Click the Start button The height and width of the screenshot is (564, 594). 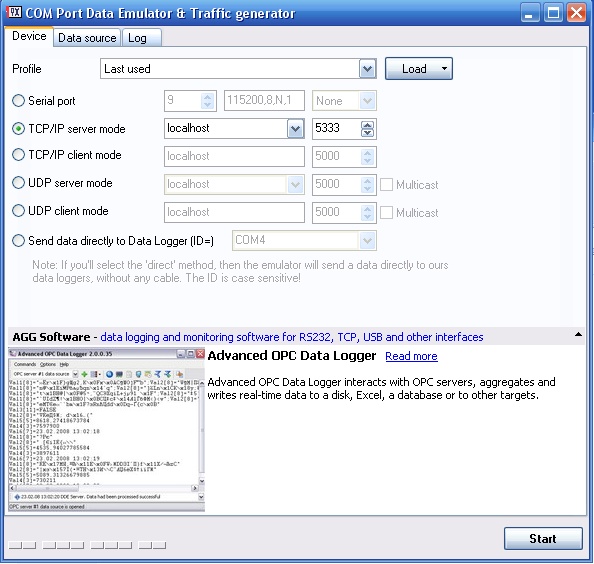(x=543, y=539)
